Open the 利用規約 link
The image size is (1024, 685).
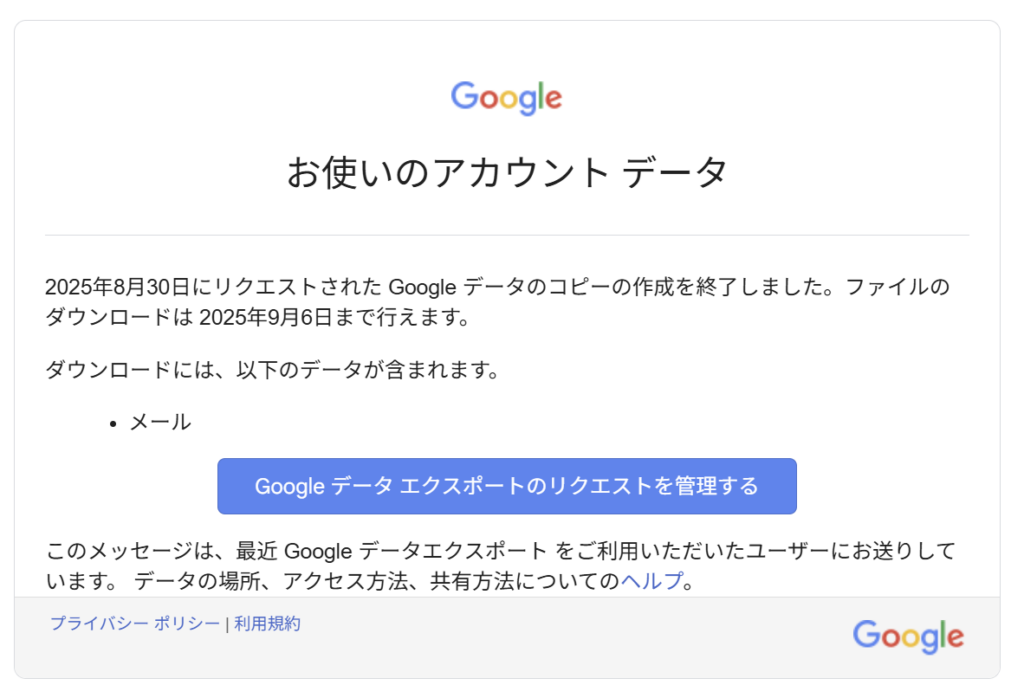click(x=267, y=624)
